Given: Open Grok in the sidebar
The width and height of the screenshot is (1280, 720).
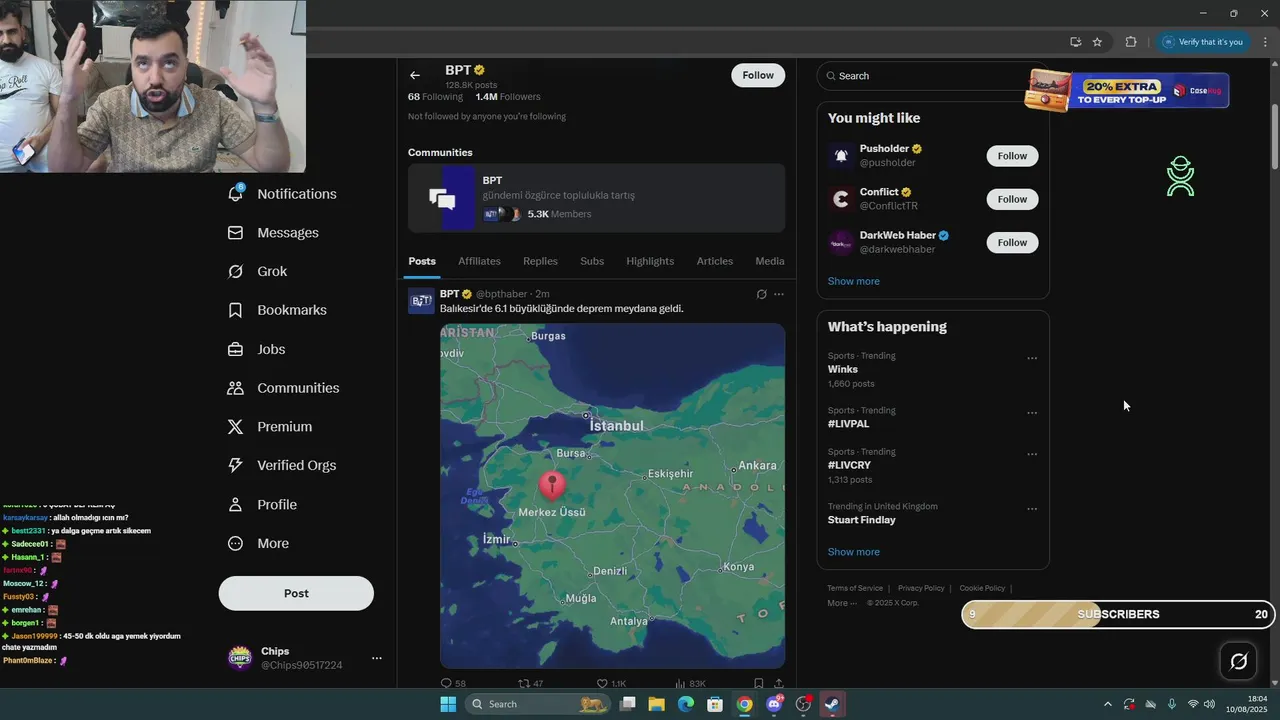Looking at the screenshot, I should (257, 272).
